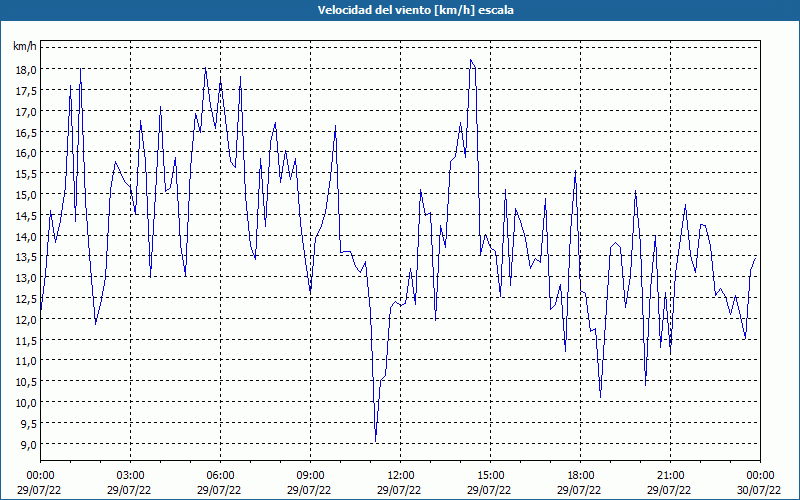Select the '30/07/22' date label
The height and width of the screenshot is (500, 800).
tap(759, 490)
